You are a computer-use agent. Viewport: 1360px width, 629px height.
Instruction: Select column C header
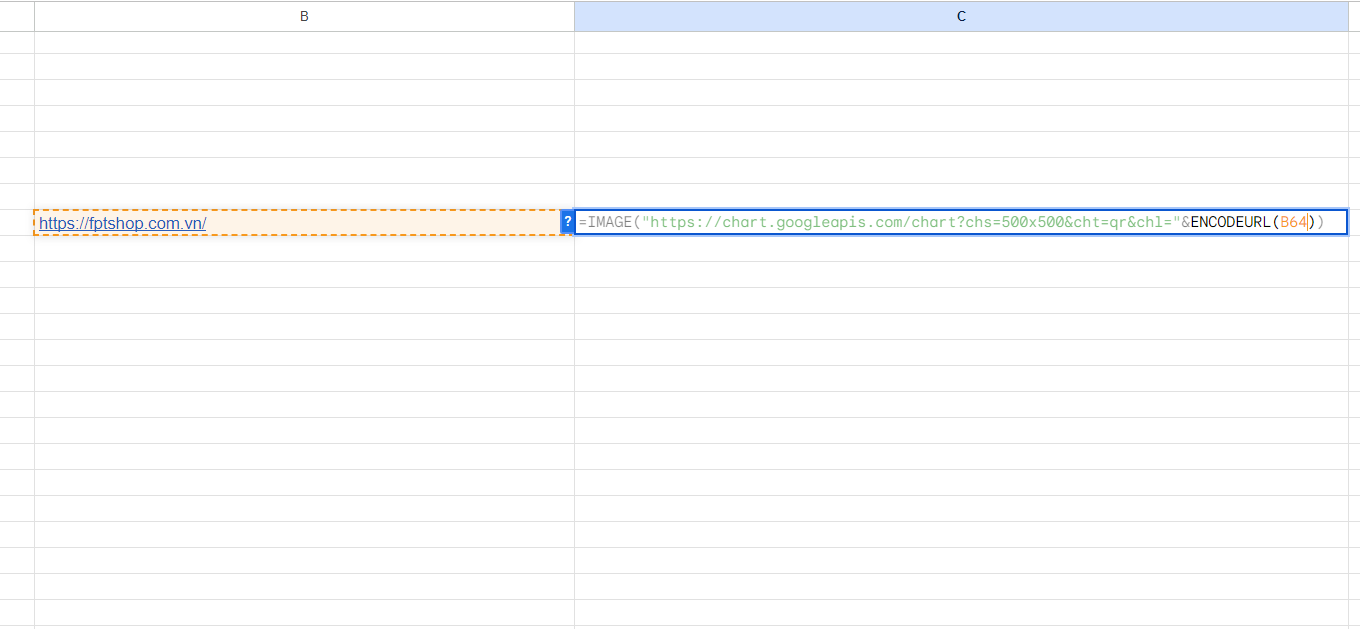961,16
